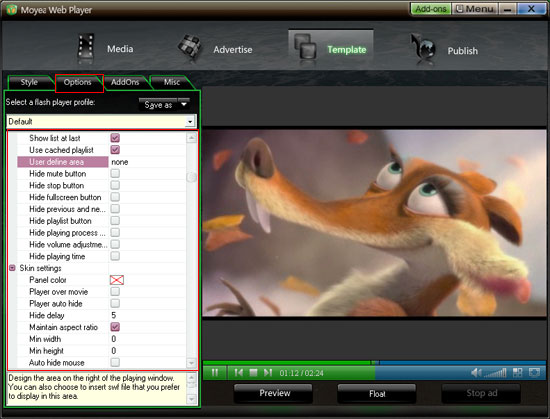Jump to previous video track
The height and width of the screenshot is (419, 550).
click(239, 372)
